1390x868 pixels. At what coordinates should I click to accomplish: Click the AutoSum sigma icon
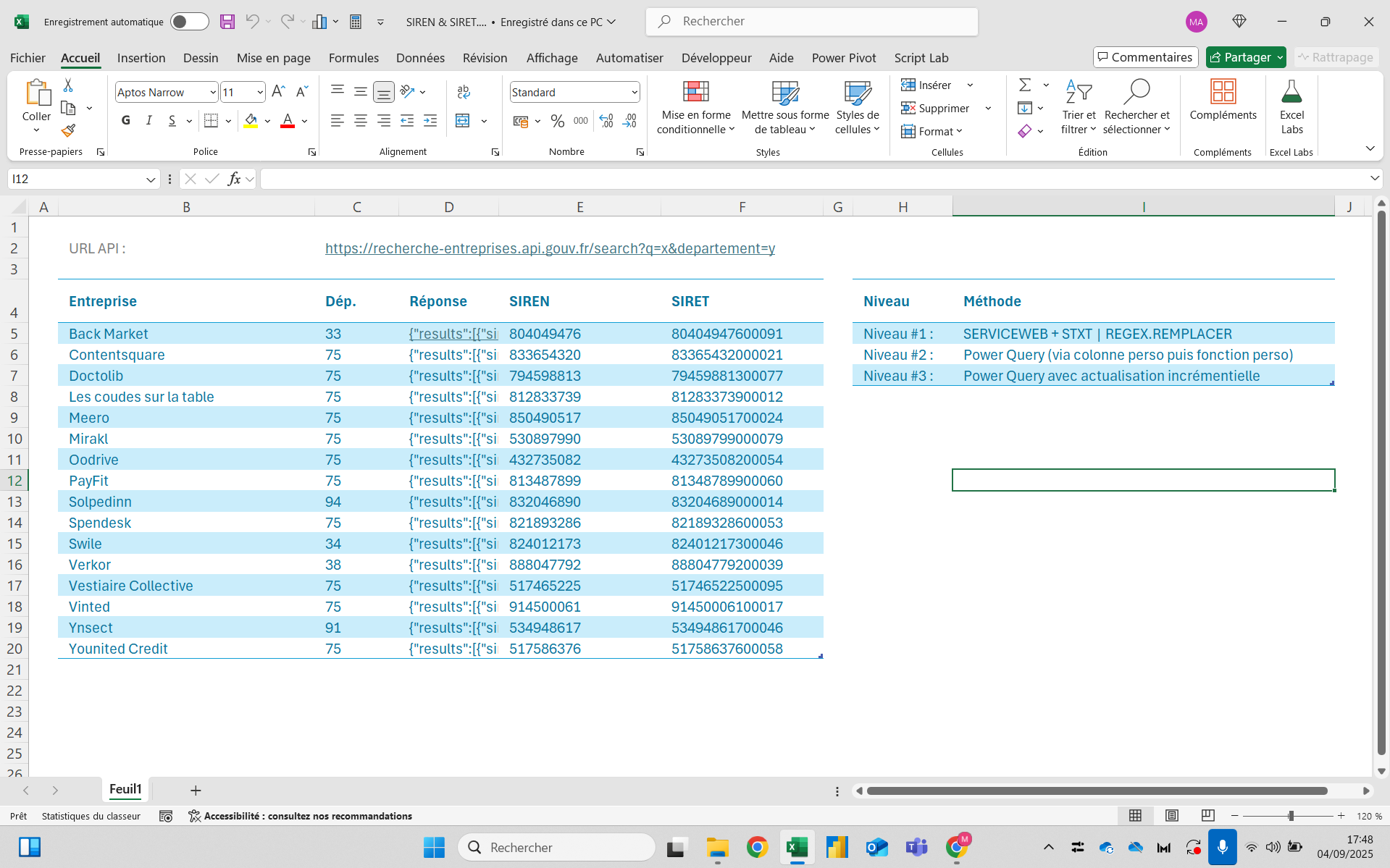tap(1025, 85)
